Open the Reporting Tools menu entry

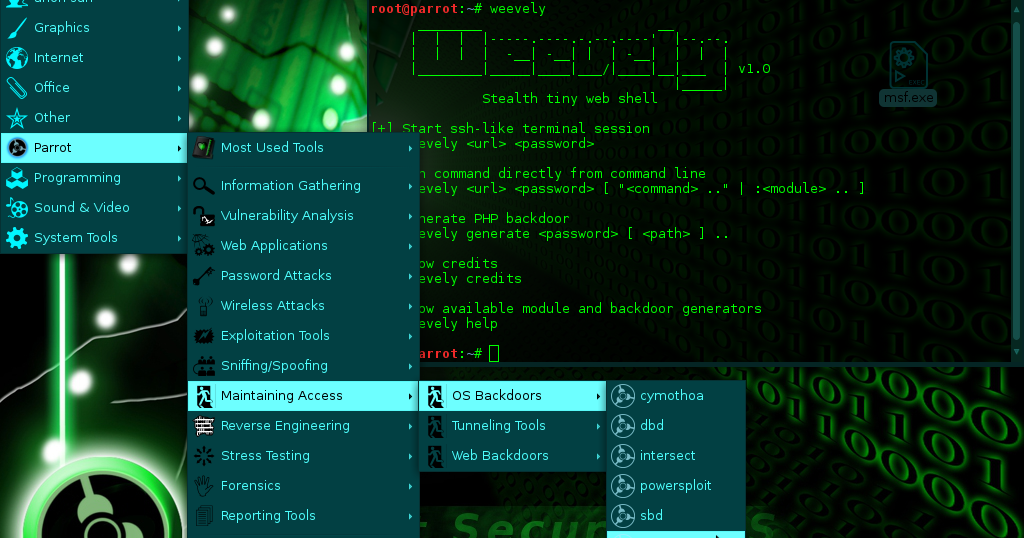coord(303,516)
